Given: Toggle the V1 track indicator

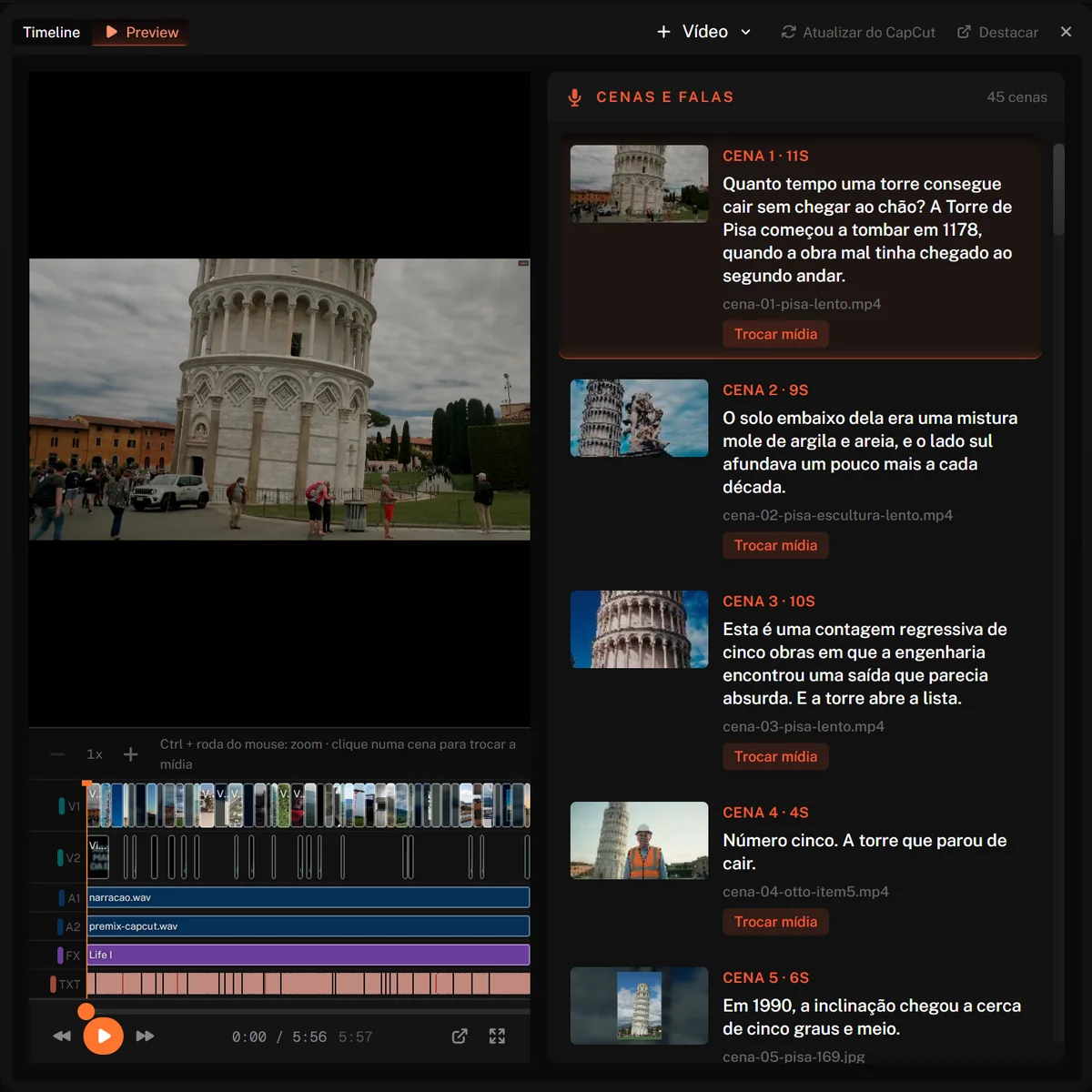Looking at the screenshot, I should coord(62,806).
